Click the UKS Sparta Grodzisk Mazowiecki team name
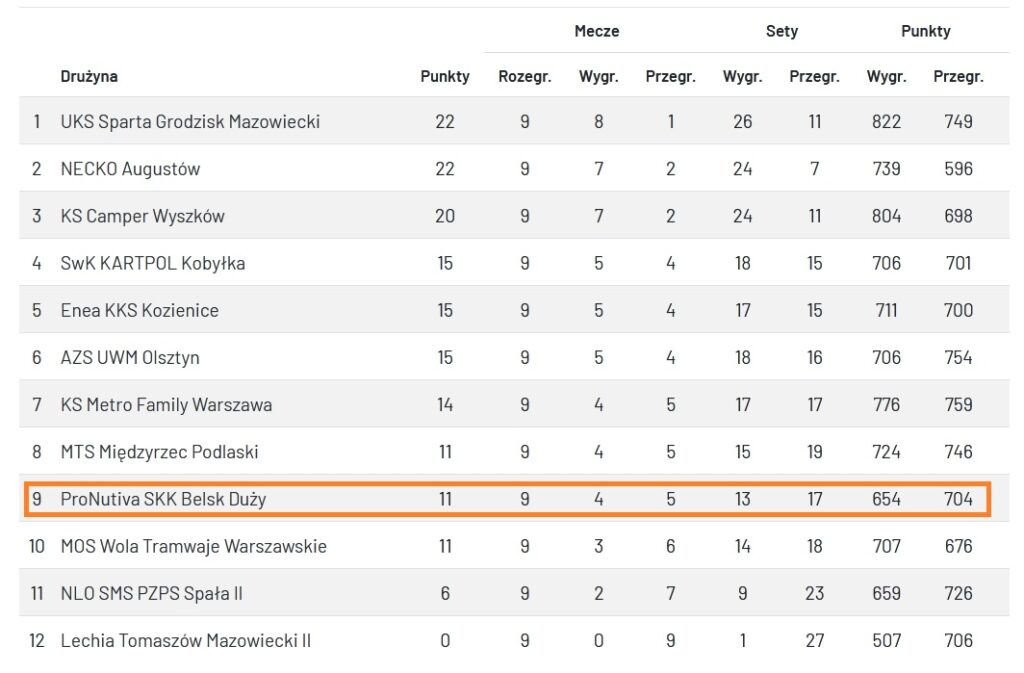Image resolution: width=1024 pixels, height=673 pixels. (x=190, y=122)
